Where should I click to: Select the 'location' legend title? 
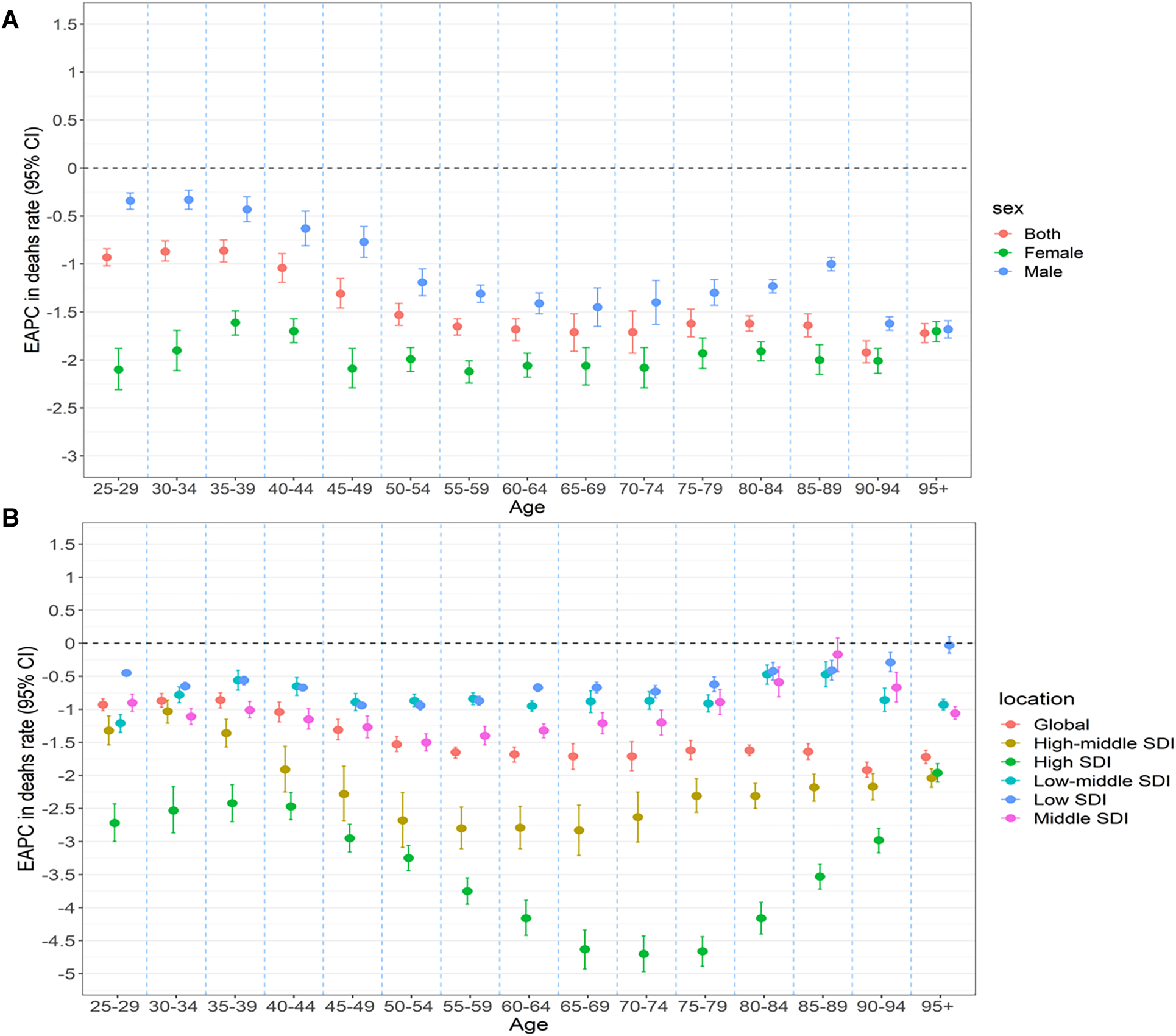(1036, 699)
